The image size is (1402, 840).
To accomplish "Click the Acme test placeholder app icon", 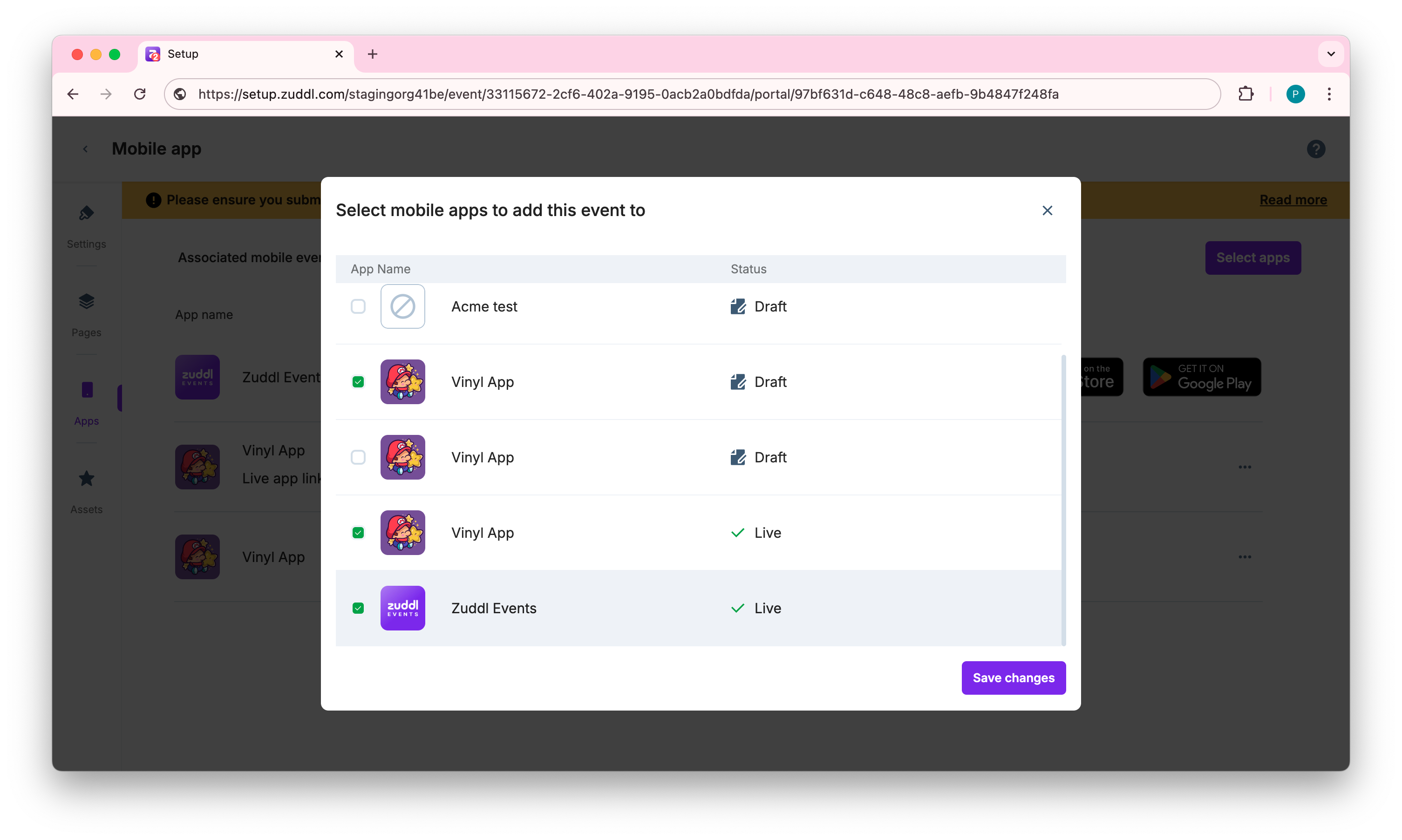I will click(402, 306).
